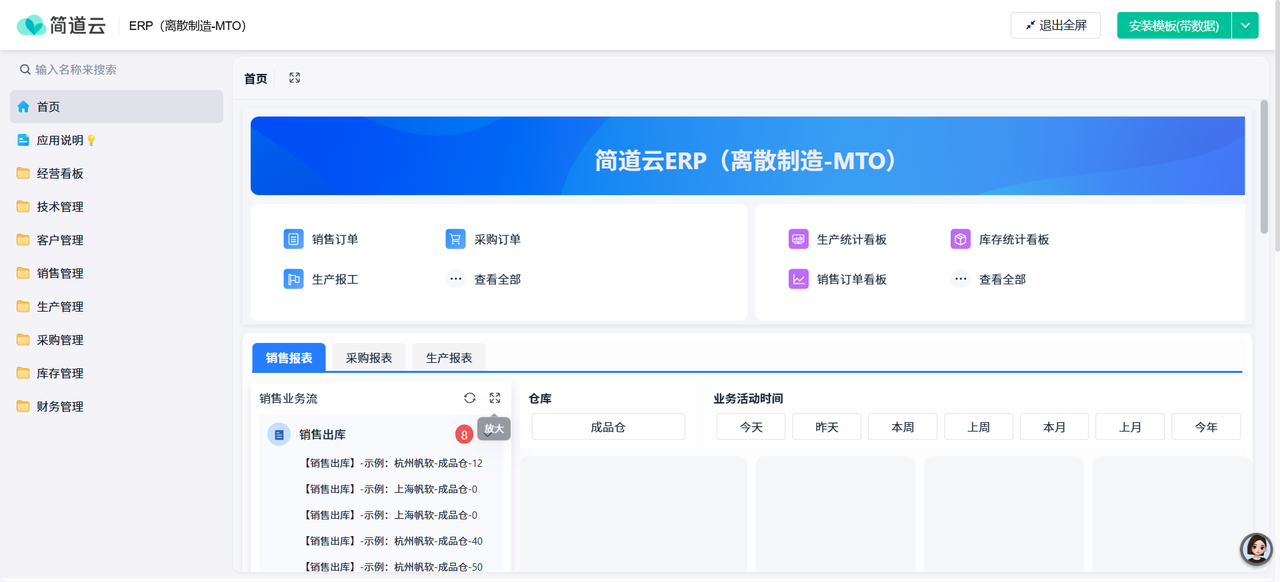Filter by 昨天

[x=827, y=427]
